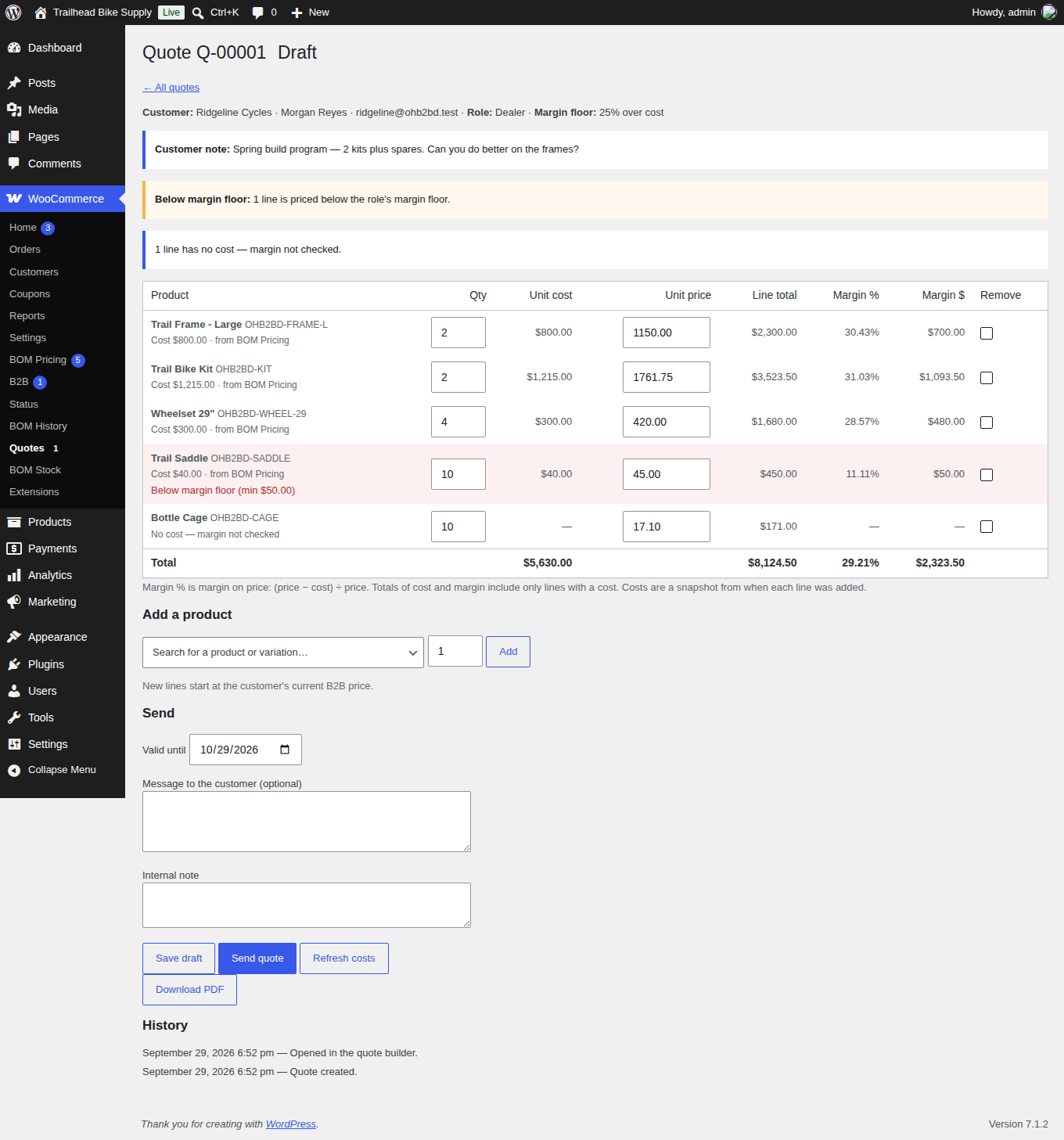The image size is (1064, 1140).
Task: Focus the Trail Saddle unit price field
Action: pyautogui.click(x=667, y=474)
